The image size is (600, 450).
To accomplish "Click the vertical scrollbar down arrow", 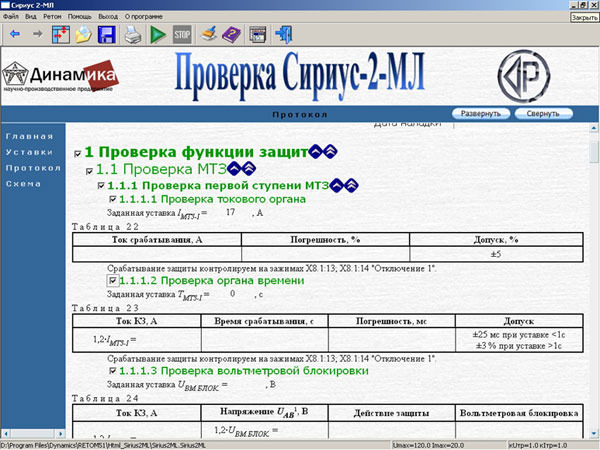I will [593, 431].
